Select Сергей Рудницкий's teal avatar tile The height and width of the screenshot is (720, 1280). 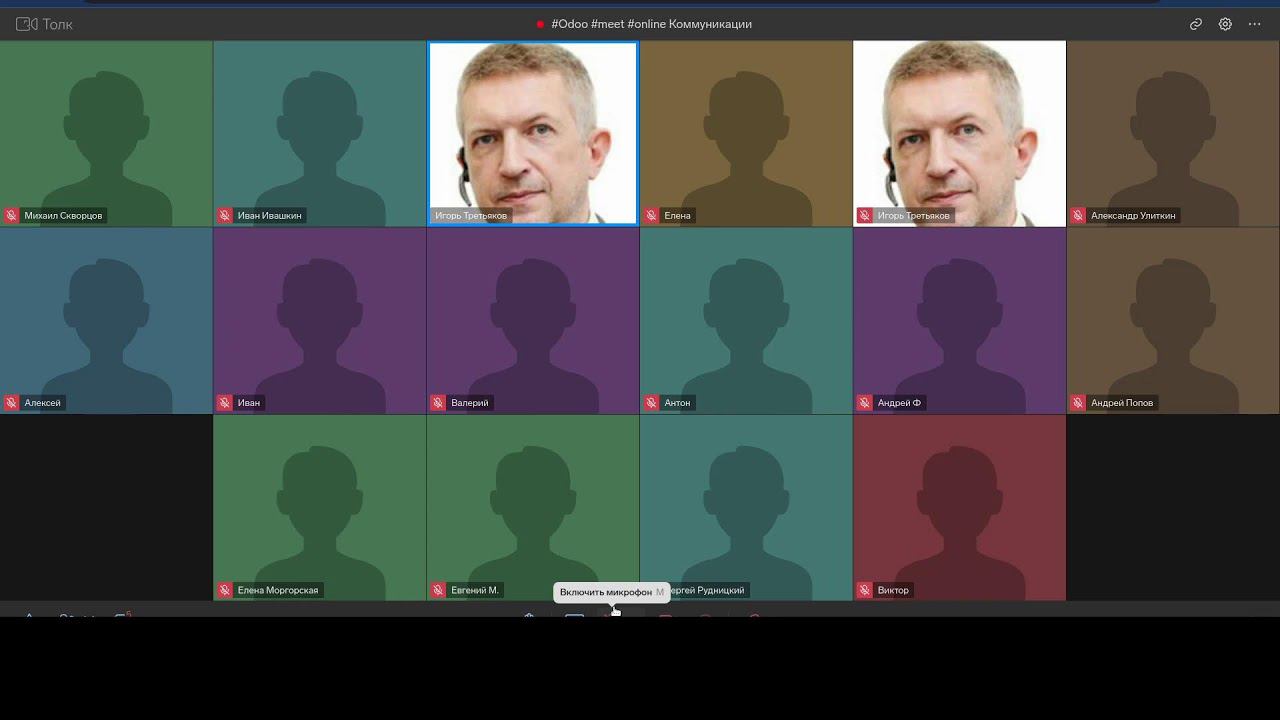pyautogui.click(x=746, y=508)
